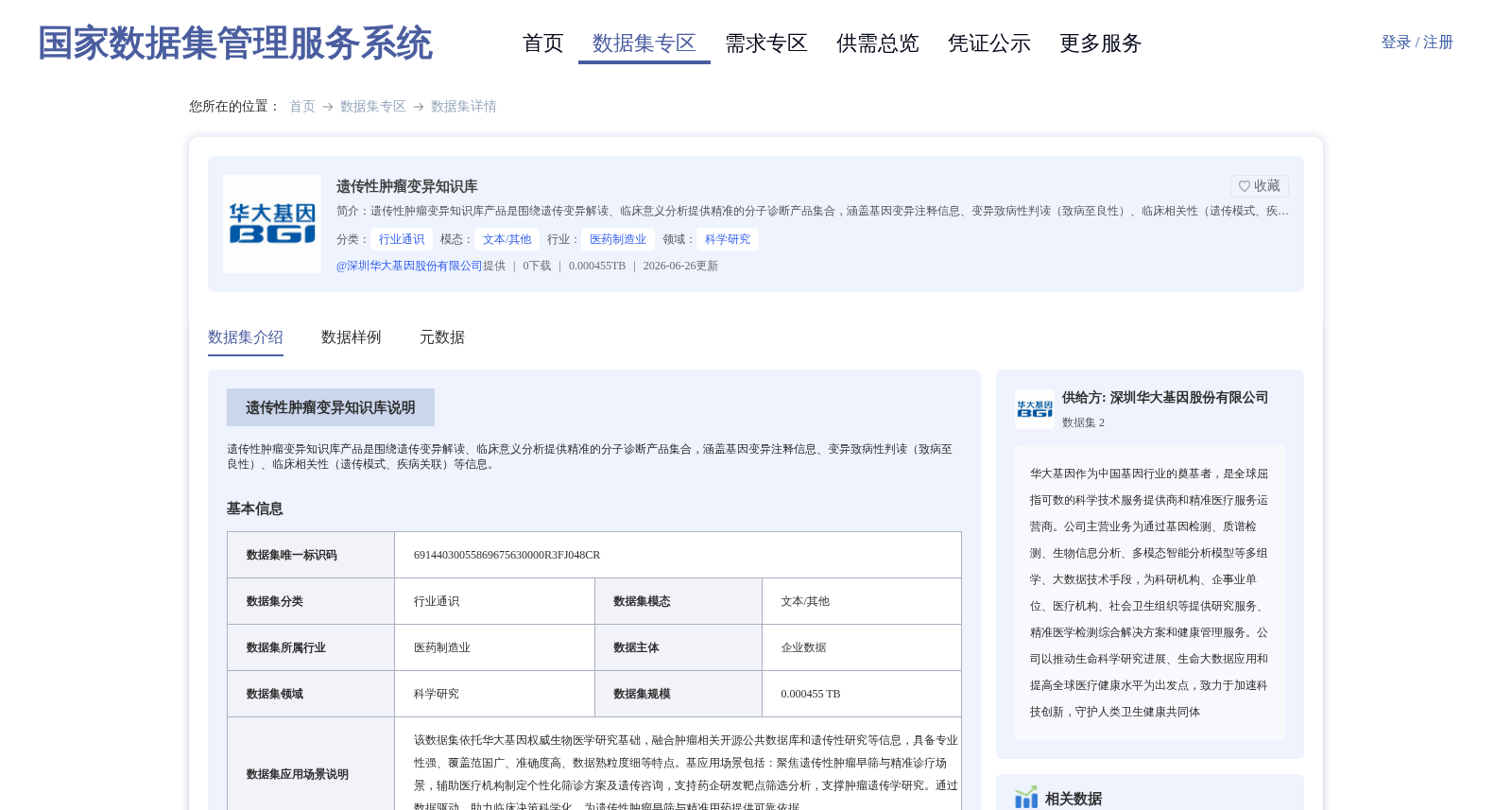Click the 数据集领域 label cell
The width and height of the screenshot is (1512, 810).
[311, 694]
